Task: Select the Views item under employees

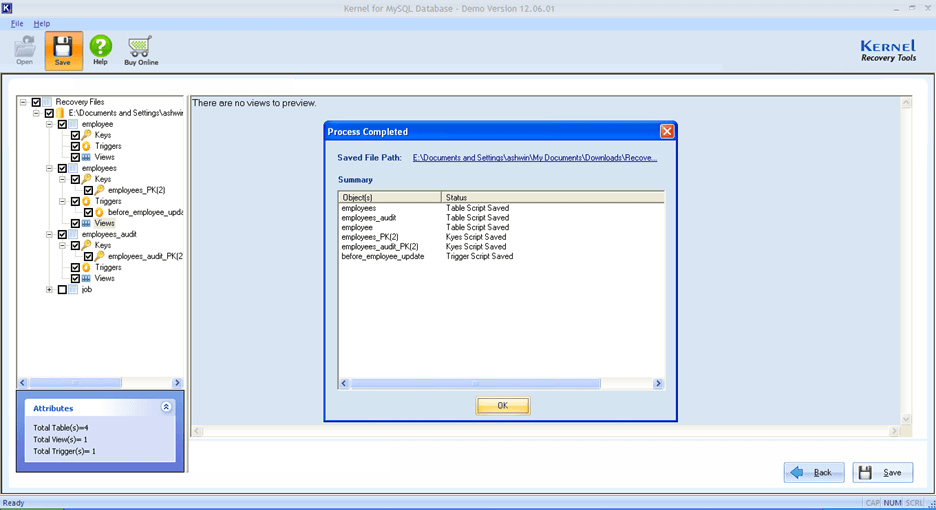Action: tap(104, 223)
